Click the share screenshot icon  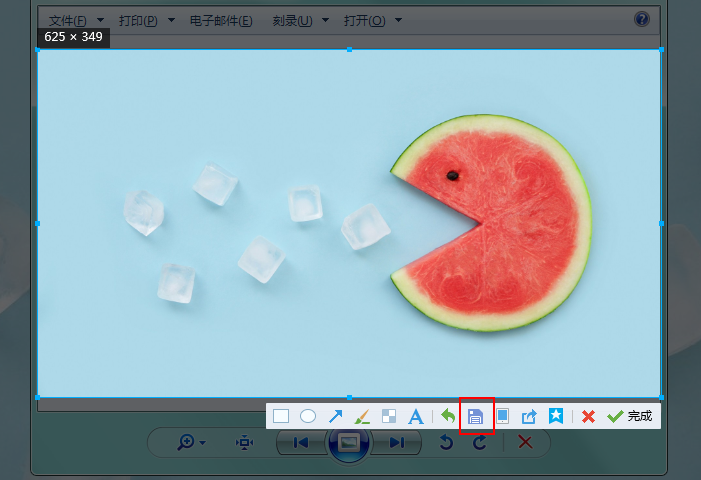point(529,417)
